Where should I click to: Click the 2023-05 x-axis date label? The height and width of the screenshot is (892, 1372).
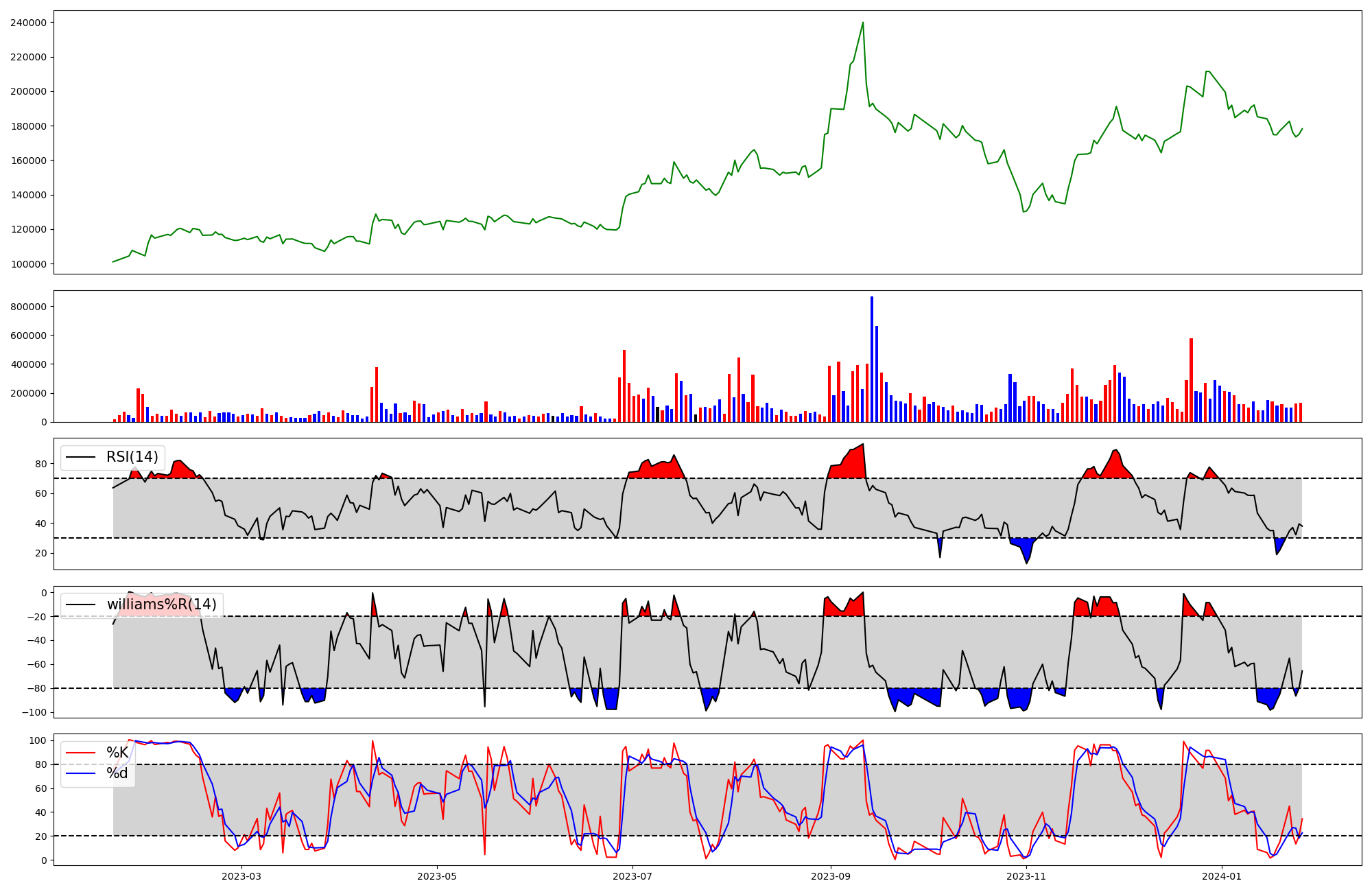[437, 876]
